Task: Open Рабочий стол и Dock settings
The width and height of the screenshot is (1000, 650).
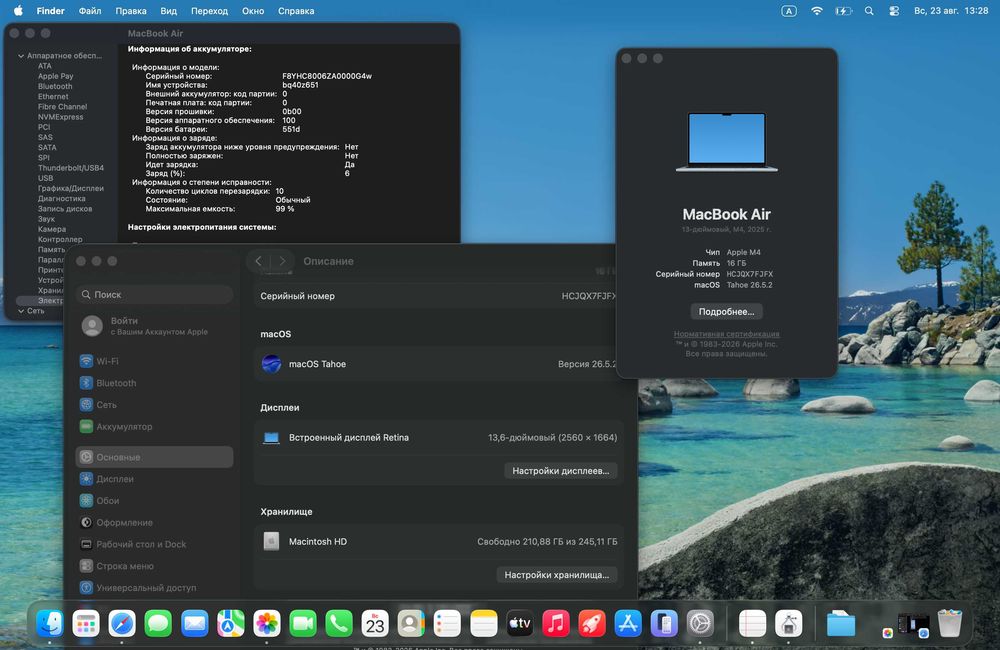Action: click(x=154, y=544)
